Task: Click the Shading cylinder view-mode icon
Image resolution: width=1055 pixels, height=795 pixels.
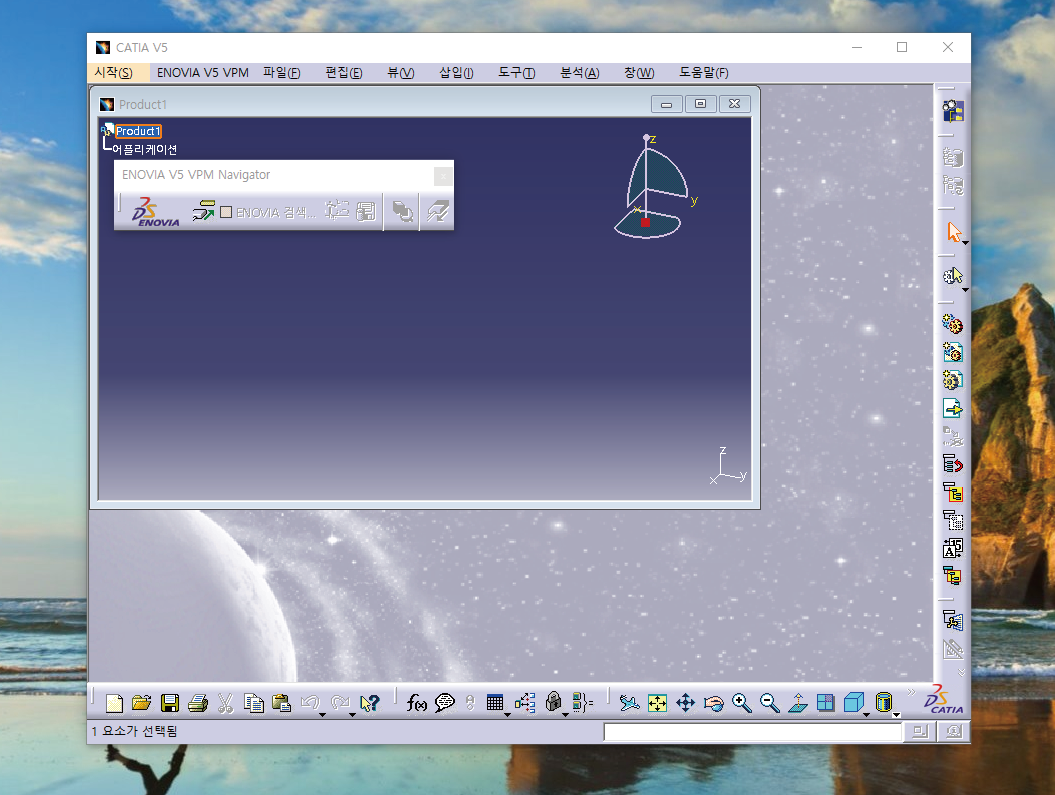Action: point(883,704)
